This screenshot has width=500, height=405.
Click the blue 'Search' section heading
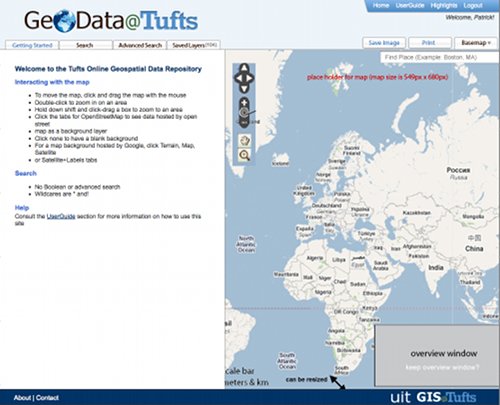tap(26, 173)
